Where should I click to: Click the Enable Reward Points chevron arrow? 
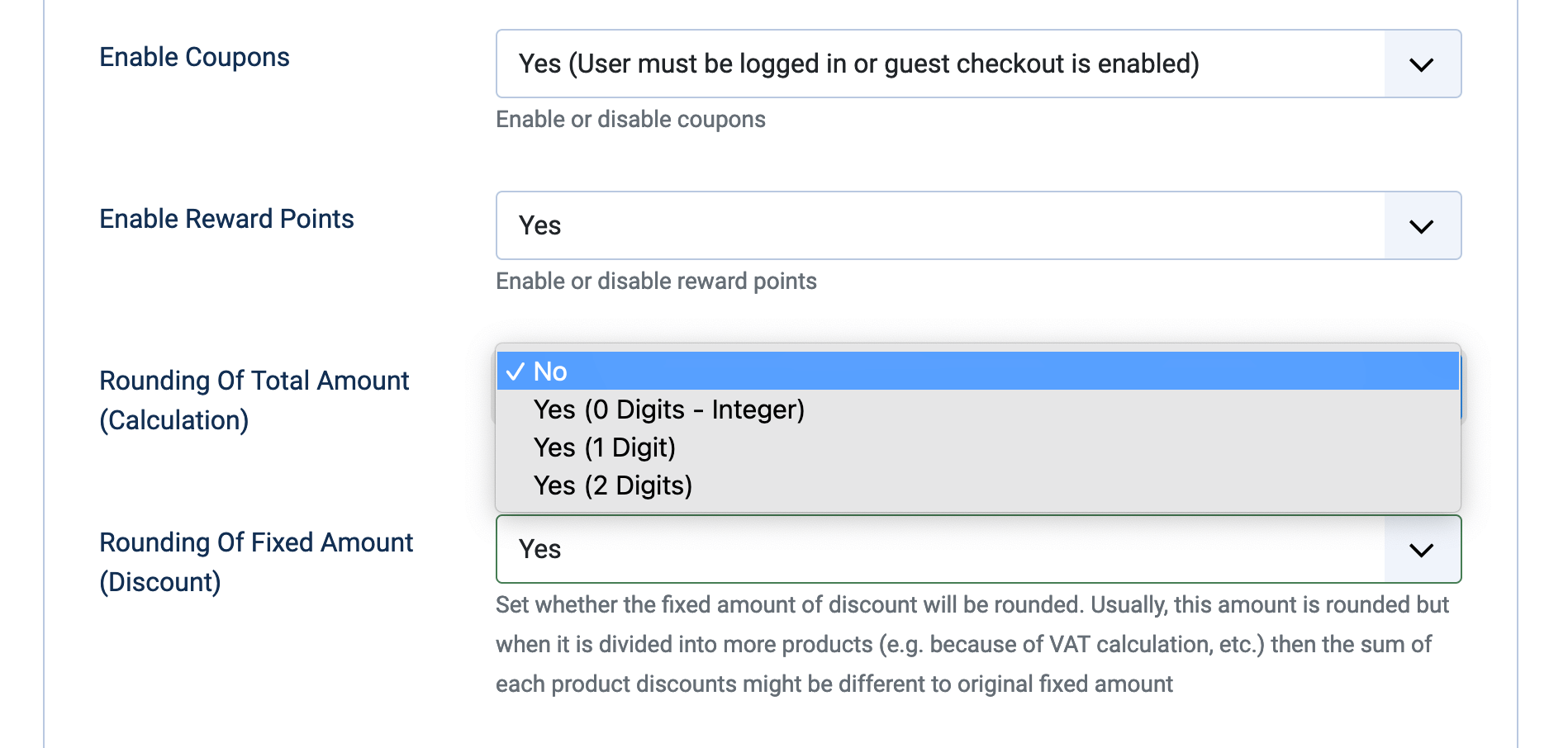[x=1421, y=226]
